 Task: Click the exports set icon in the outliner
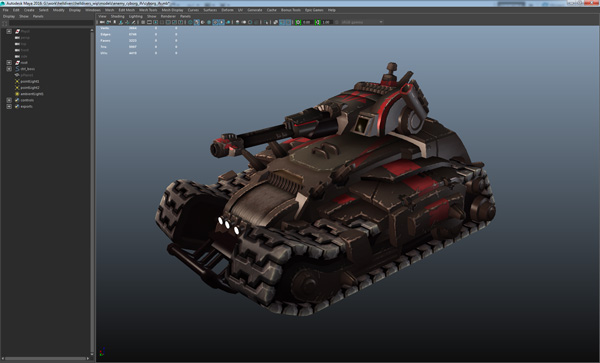point(17,106)
